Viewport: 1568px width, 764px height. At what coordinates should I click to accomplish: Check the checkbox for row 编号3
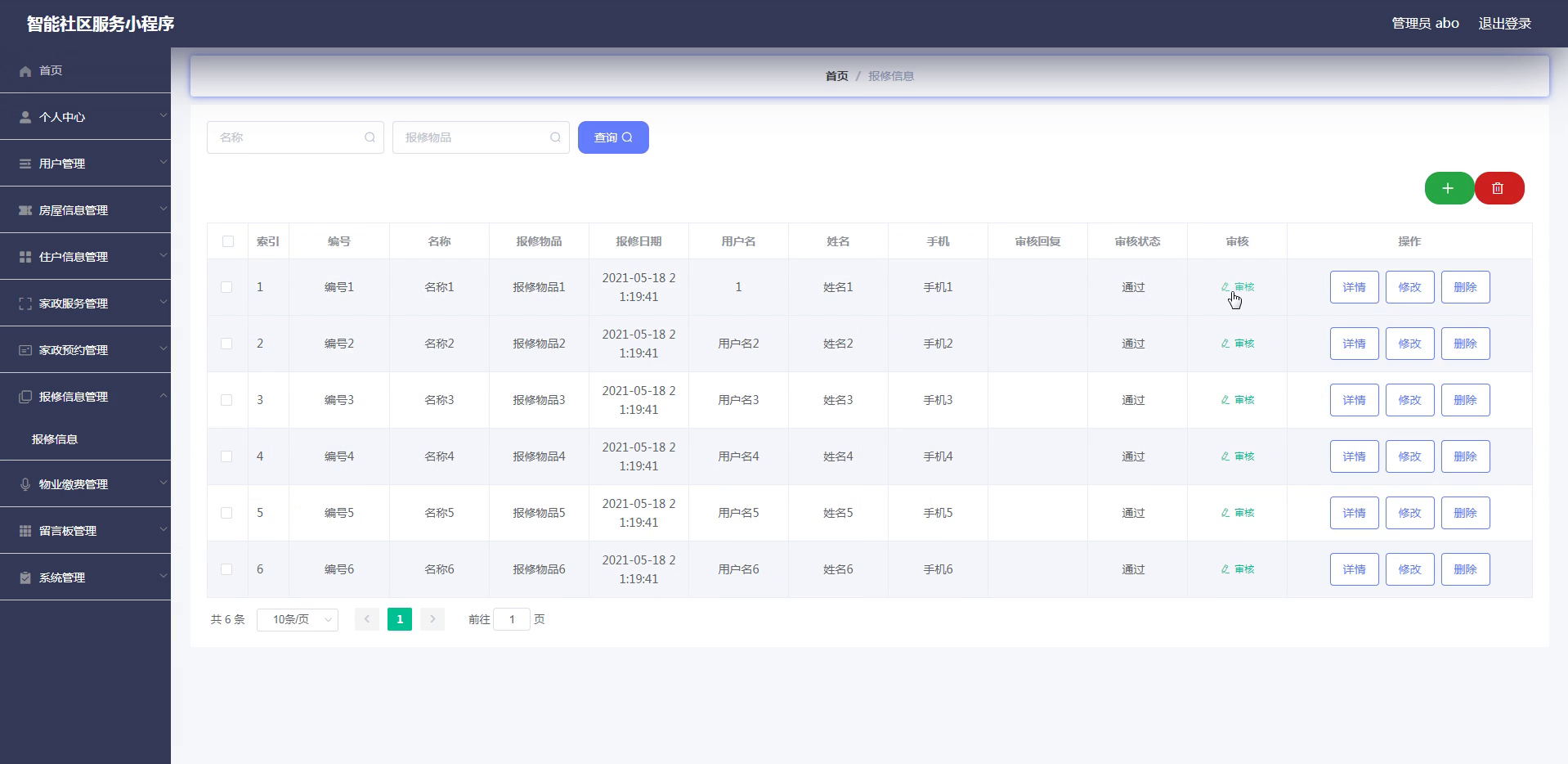(226, 400)
